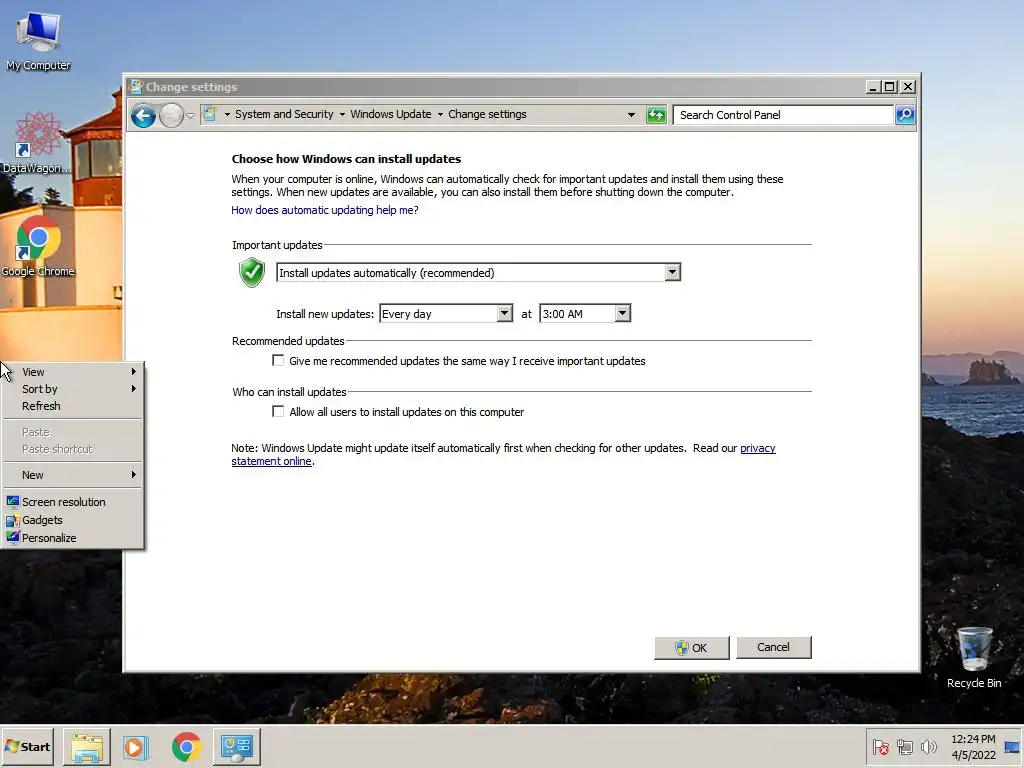Click the search magnifier icon
This screenshot has height=768, width=1024.
tap(904, 115)
